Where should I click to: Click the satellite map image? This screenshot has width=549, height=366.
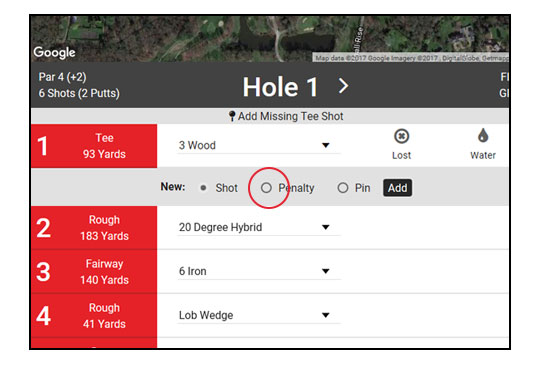(x=270, y=39)
